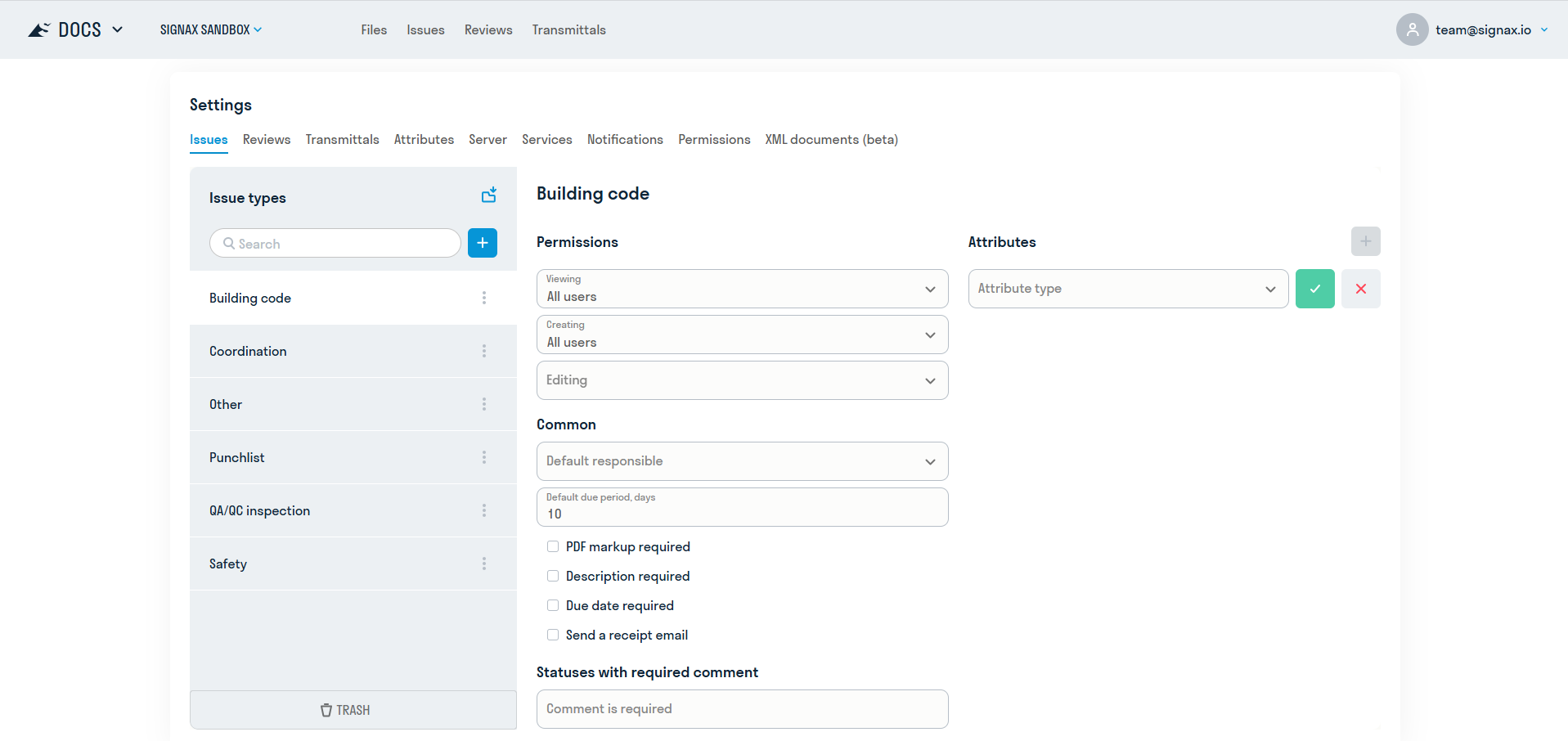The image size is (1568, 741).
Task: Cancel attribute with red X button
Action: click(x=1361, y=289)
